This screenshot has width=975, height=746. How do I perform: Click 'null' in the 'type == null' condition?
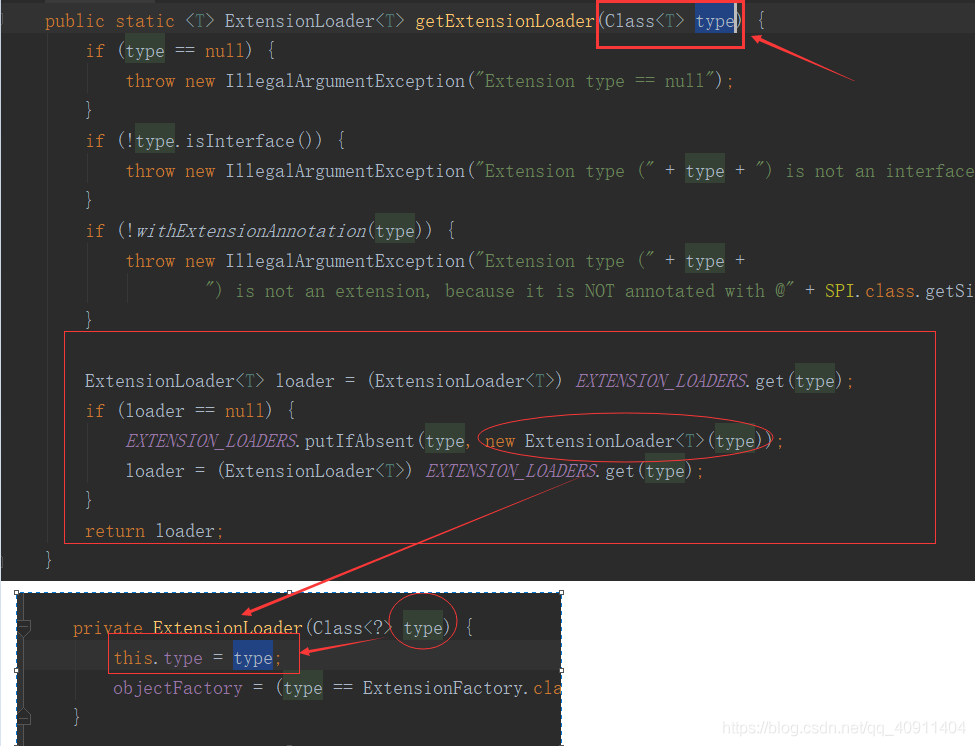[x=225, y=50]
